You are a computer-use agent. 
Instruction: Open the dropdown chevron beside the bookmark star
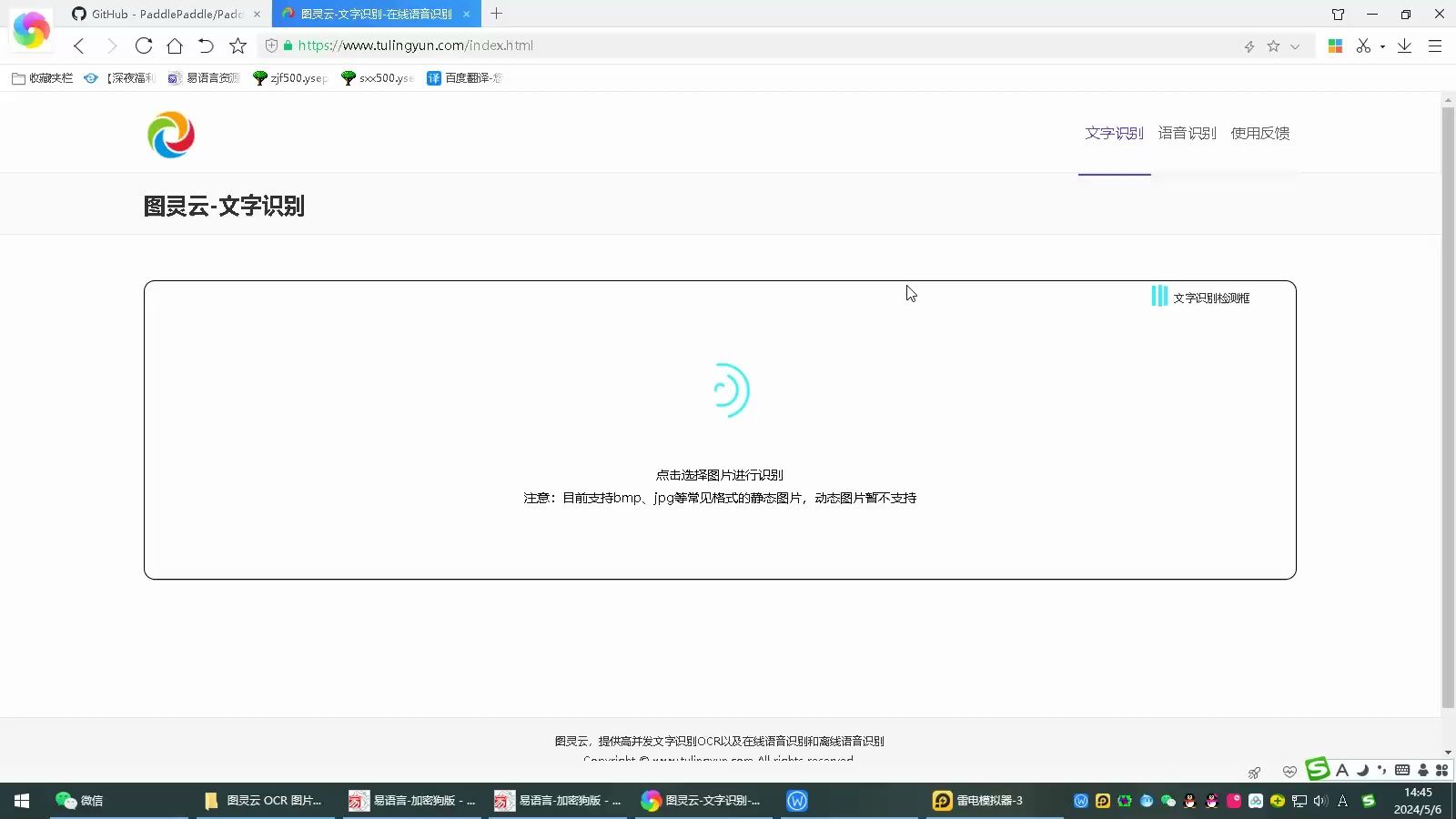(x=1293, y=45)
